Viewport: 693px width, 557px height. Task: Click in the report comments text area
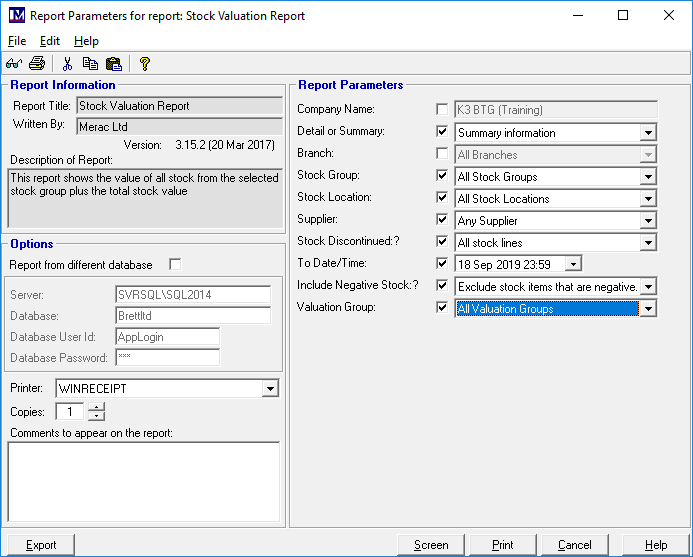[143, 483]
